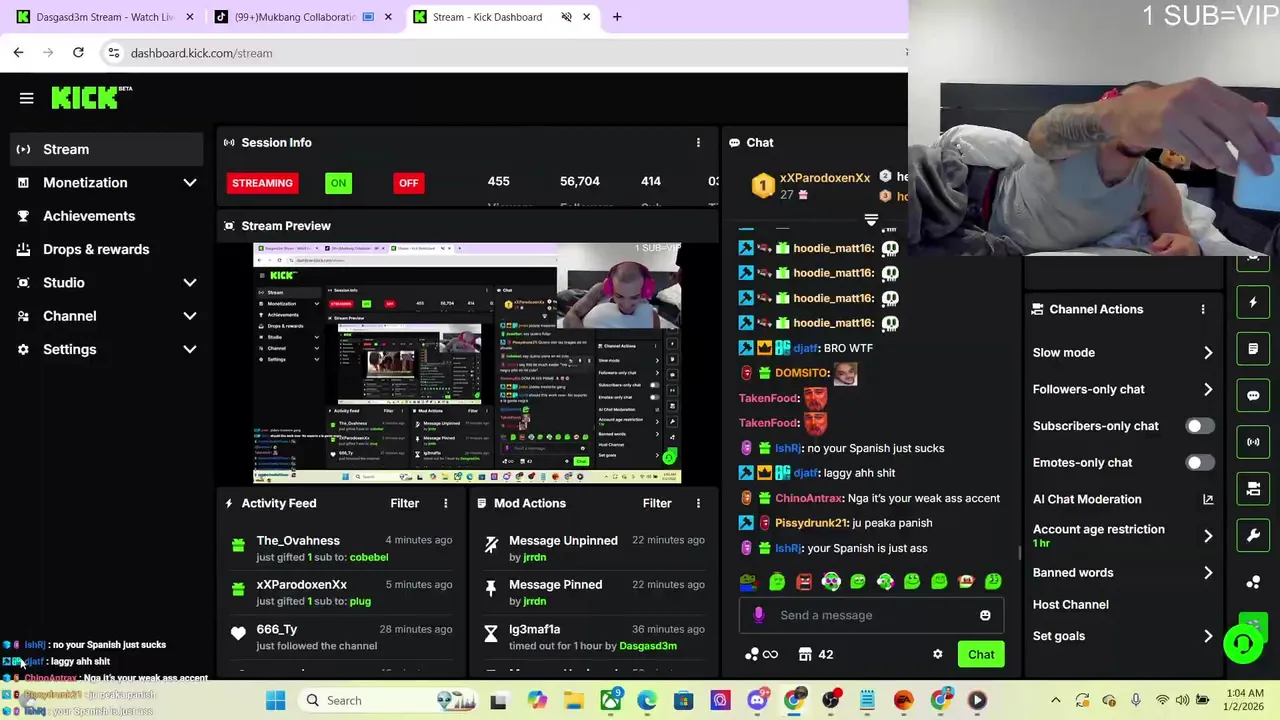The height and width of the screenshot is (720, 1280).
Task: Expand the Studio sidebar section
Action: 107,283
